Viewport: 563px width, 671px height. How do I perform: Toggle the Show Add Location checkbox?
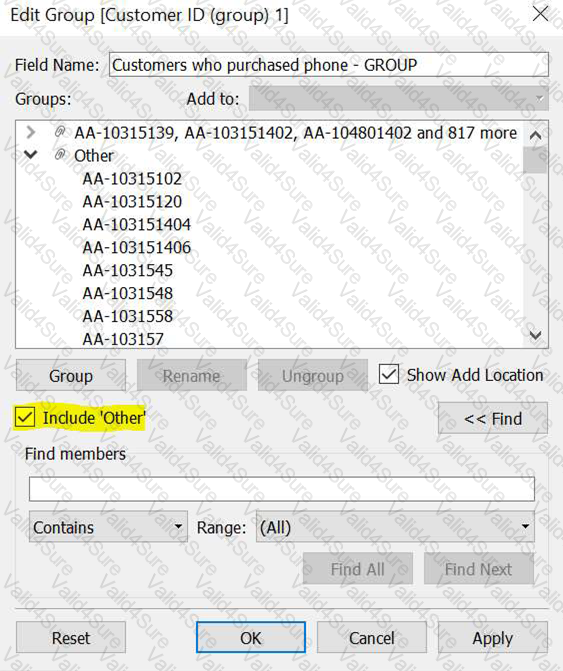click(x=388, y=375)
